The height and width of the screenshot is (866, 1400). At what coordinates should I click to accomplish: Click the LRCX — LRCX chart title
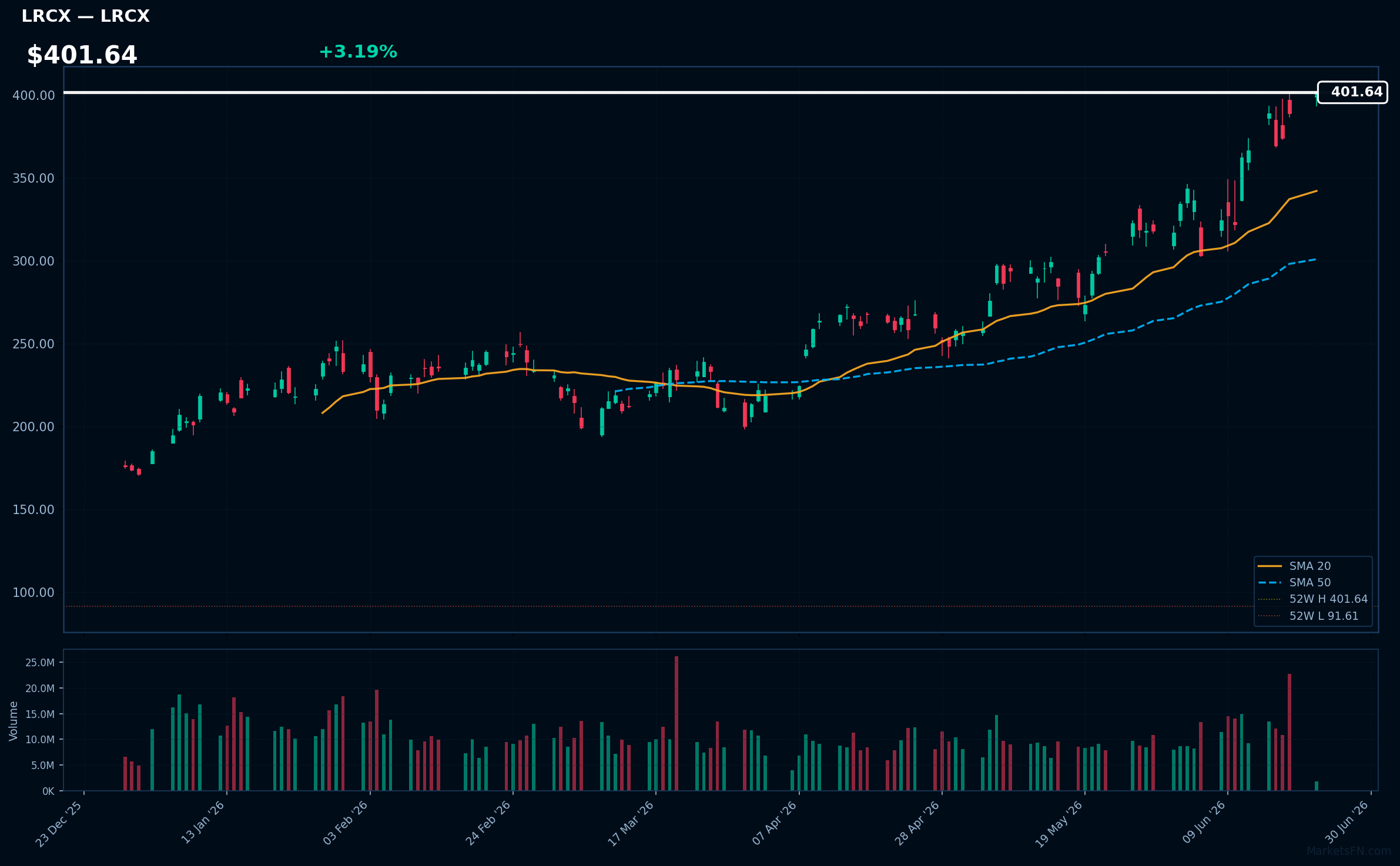tap(85, 16)
